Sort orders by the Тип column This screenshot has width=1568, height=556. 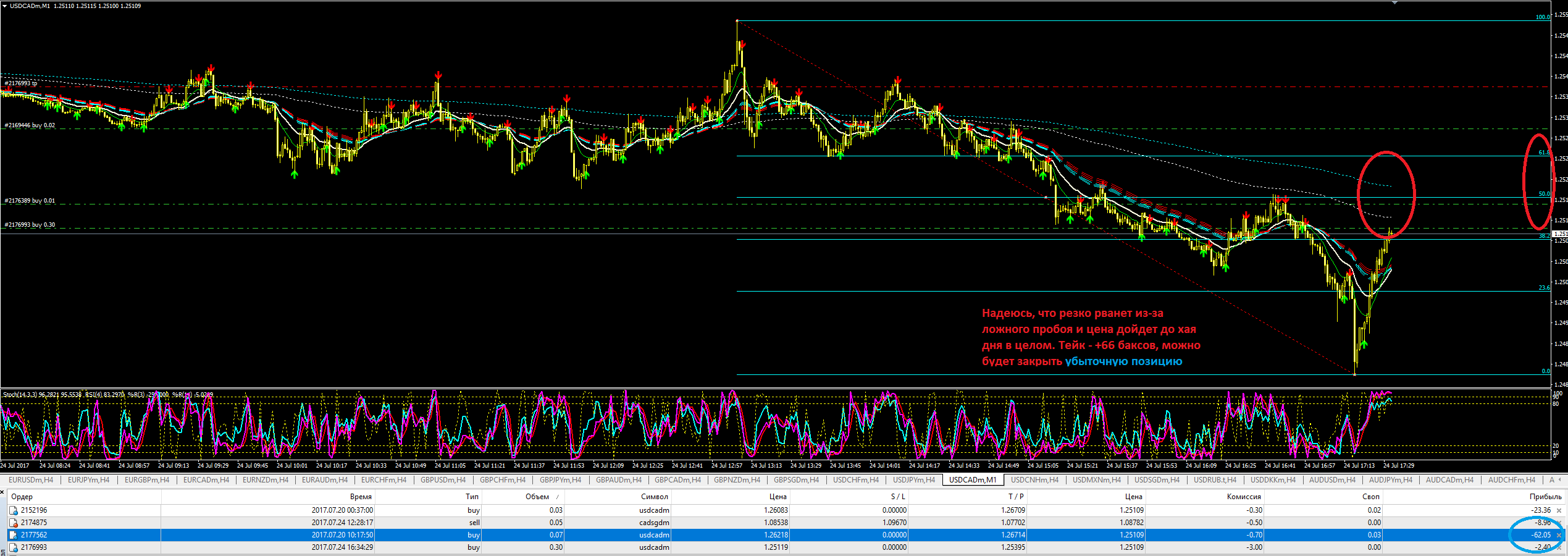428,497
